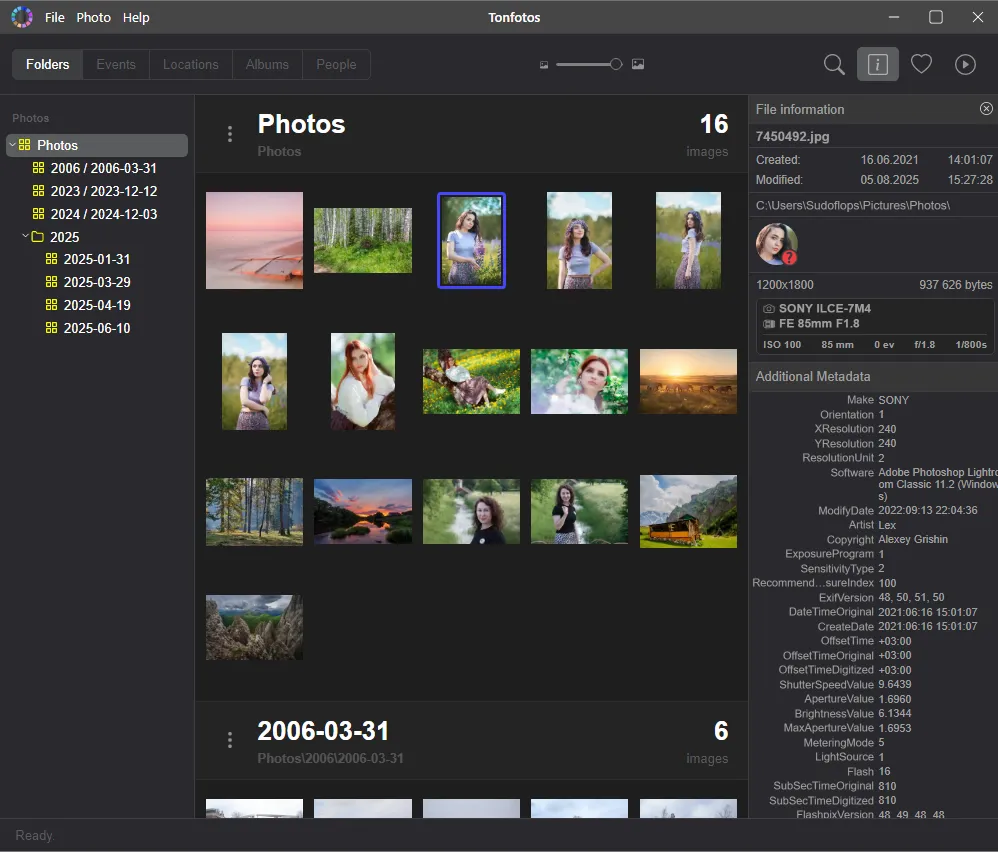The image size is (998, 852).
Task: Click the 1200x1800 dimensions text
Action: point(784,285)
